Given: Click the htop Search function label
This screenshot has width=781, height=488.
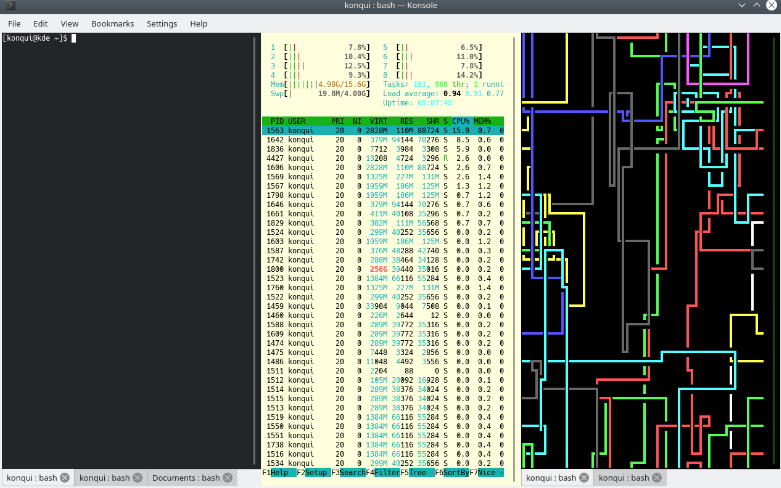Looking at the screenshot, I should (354, 472).
